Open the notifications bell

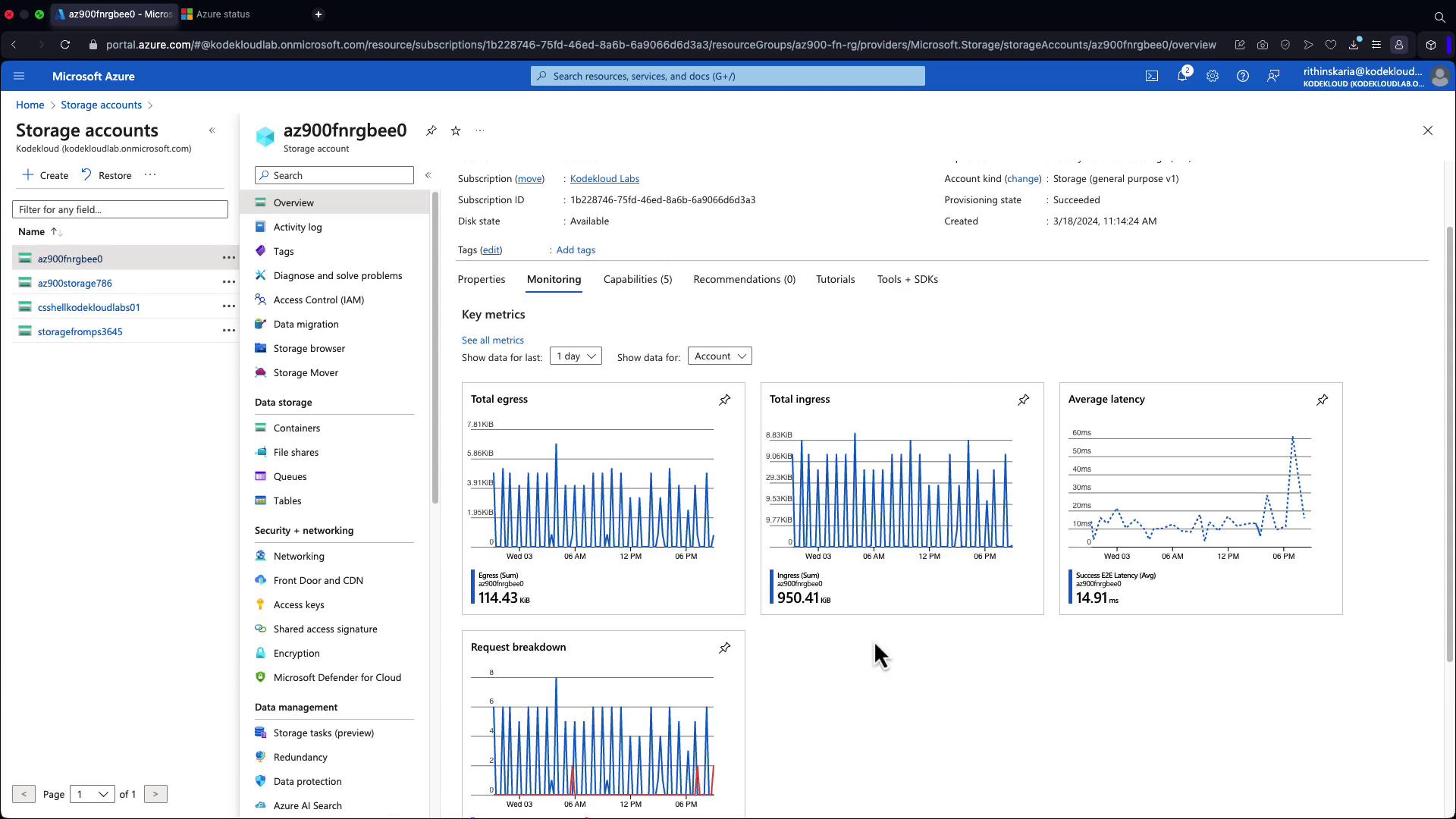click(x=1182, y=76)
